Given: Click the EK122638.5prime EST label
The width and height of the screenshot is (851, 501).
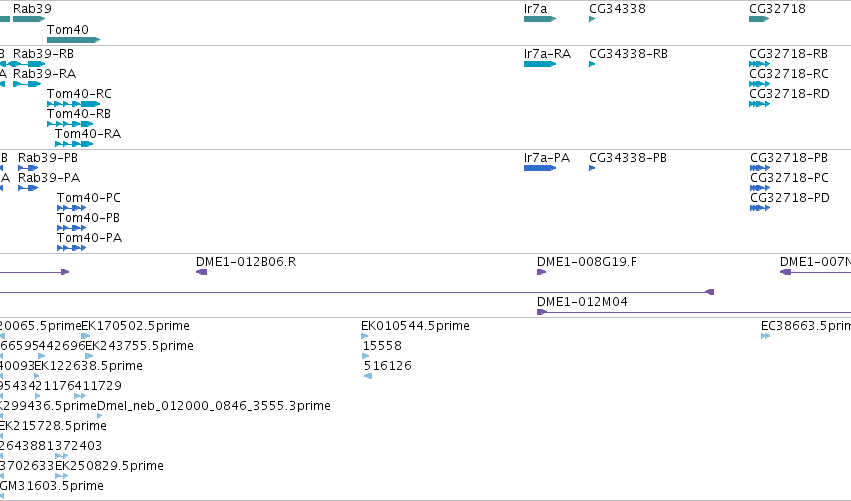Looking at the screenshot, I should pyautogui.click(x=88, y=366).
